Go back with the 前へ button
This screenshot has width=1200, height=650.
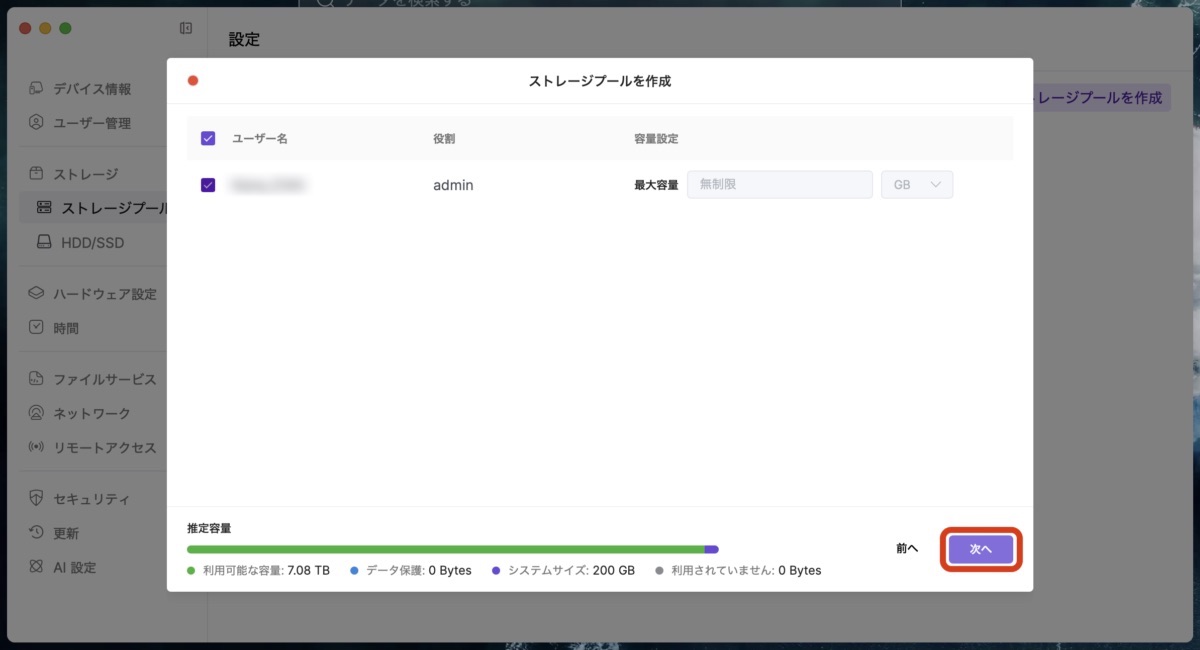(x=906, y=548)
